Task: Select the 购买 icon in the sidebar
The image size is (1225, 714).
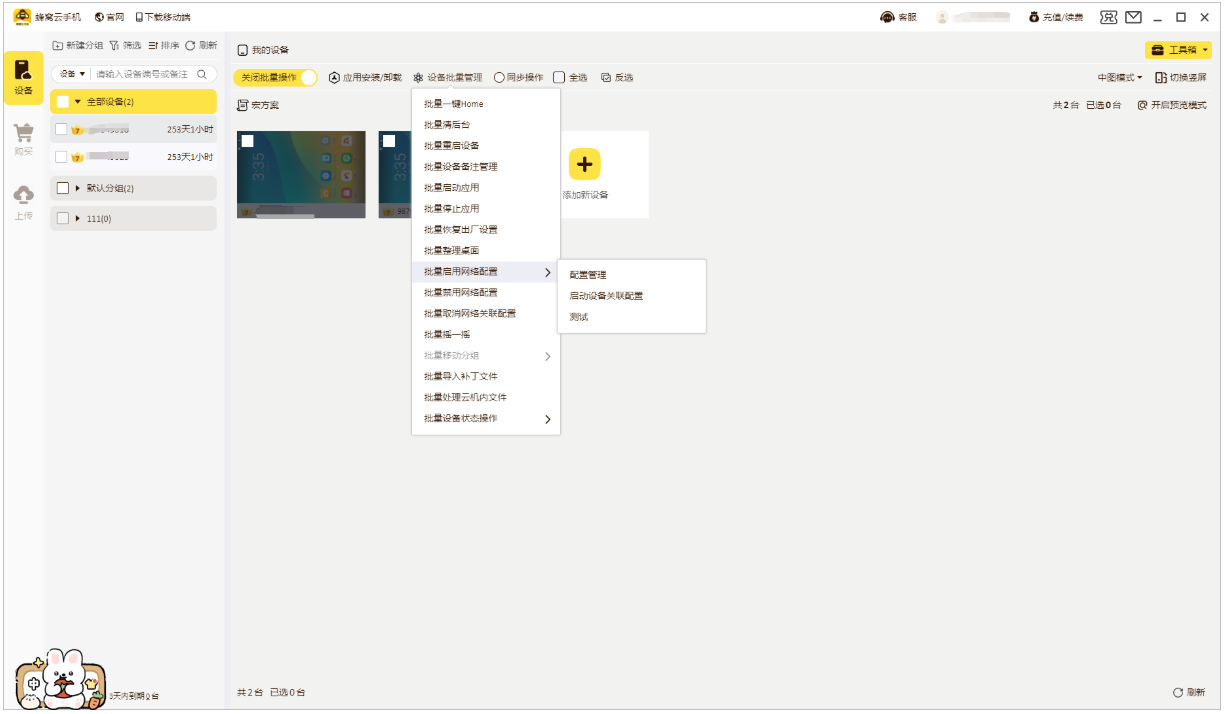Action: (x=23, y=135)
